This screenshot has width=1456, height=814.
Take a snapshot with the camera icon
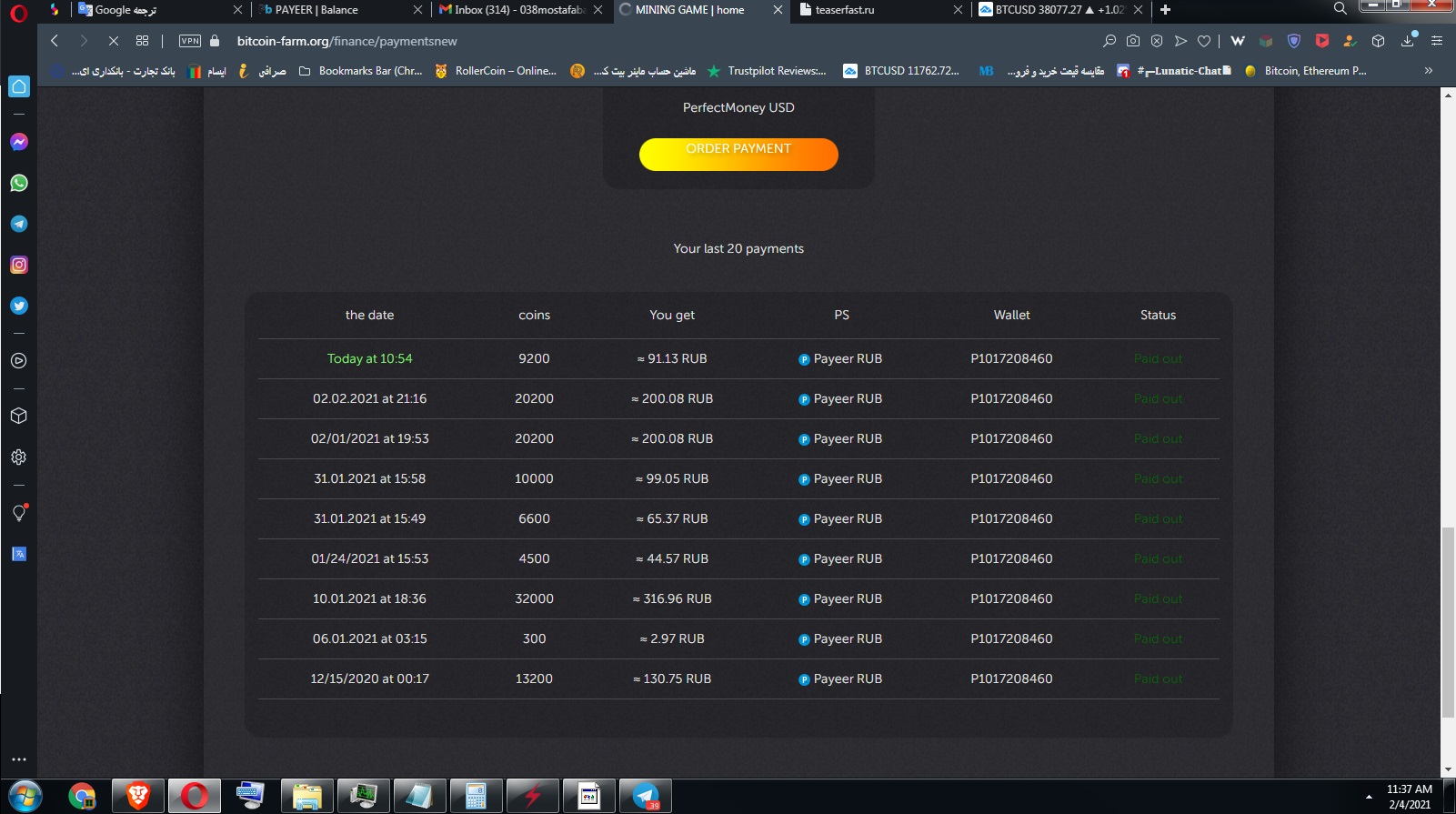[1132, 41]
